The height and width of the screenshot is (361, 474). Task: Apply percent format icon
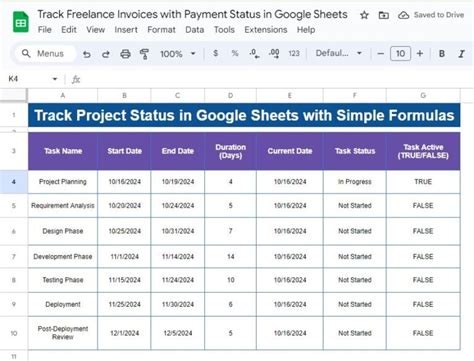235,53
